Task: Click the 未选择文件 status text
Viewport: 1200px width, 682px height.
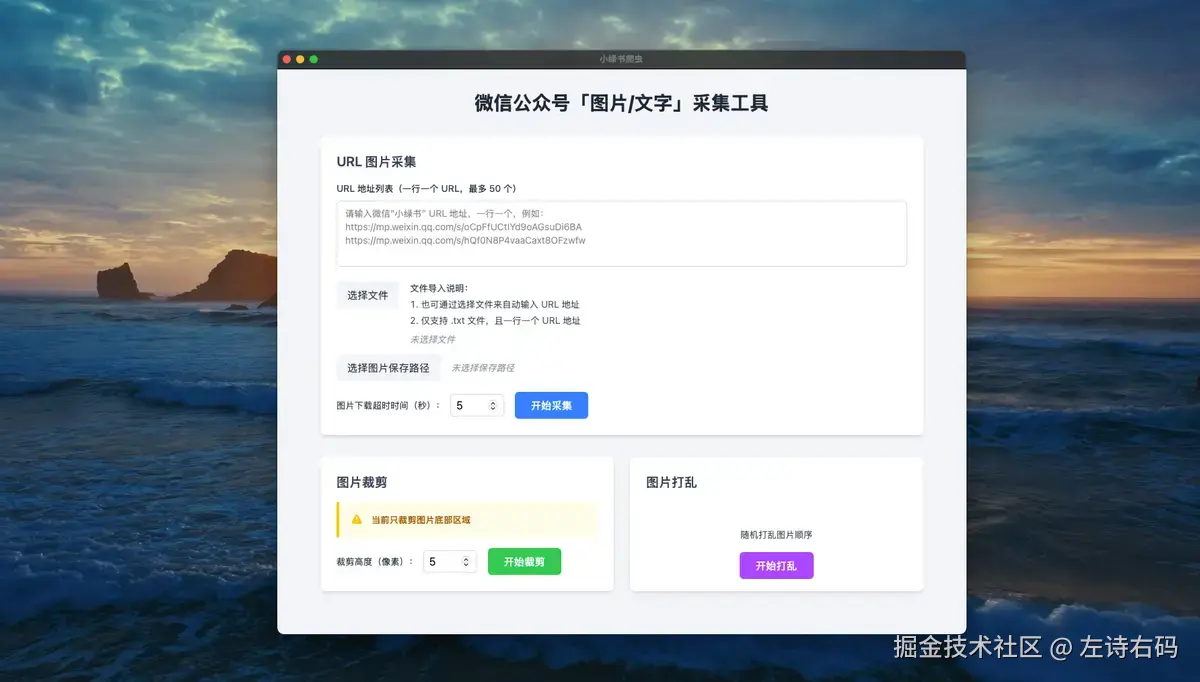Action: pos(432,339)
